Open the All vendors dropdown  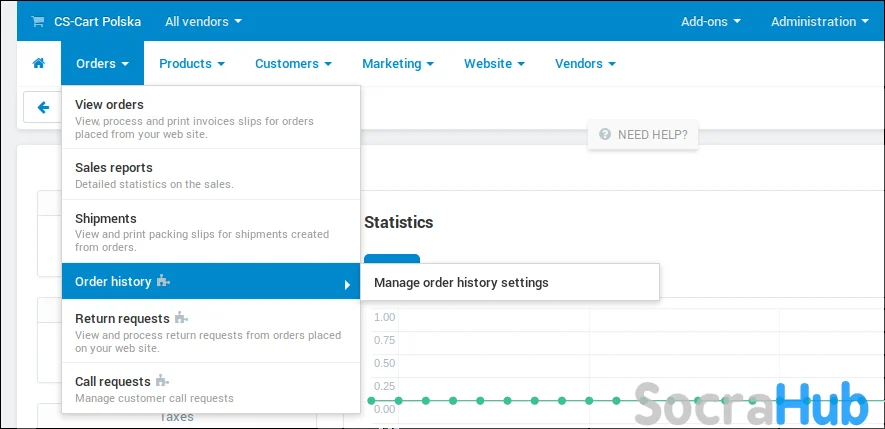(203, 21)
